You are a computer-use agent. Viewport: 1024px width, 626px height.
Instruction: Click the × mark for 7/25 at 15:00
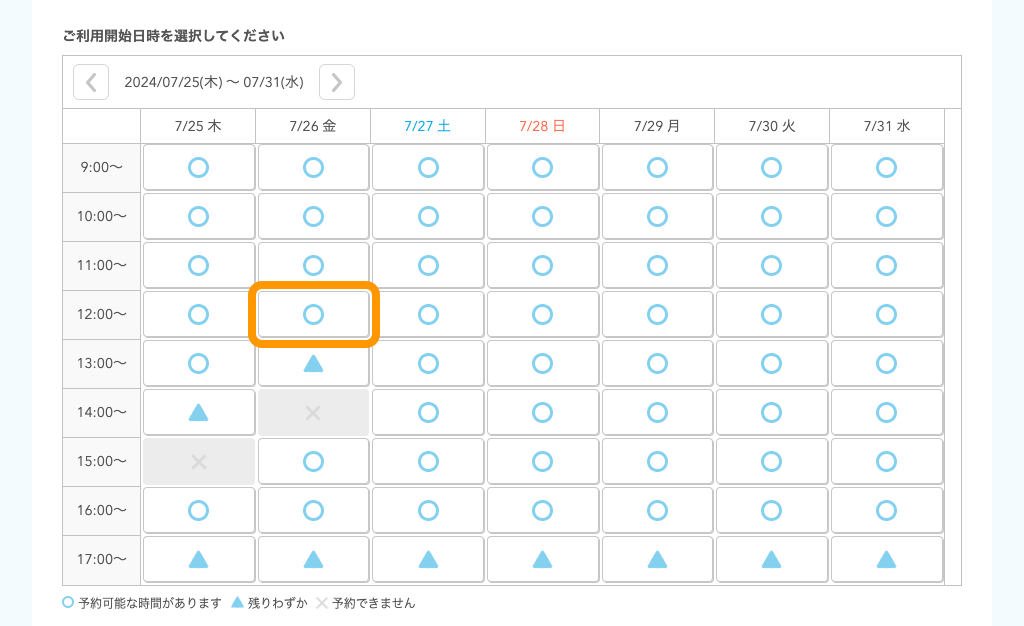198,461
